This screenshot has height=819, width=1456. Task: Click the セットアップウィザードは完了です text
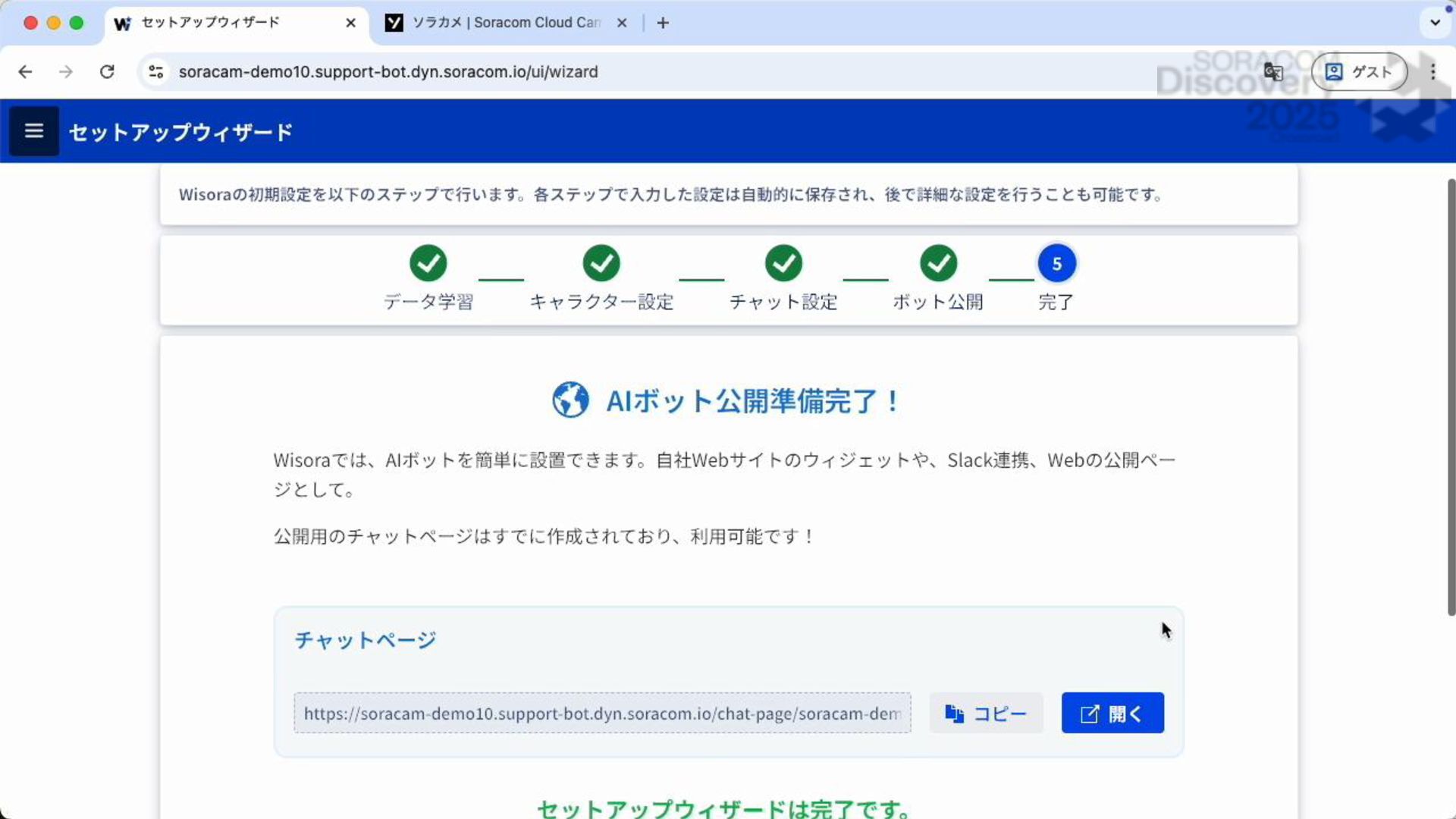726,809
